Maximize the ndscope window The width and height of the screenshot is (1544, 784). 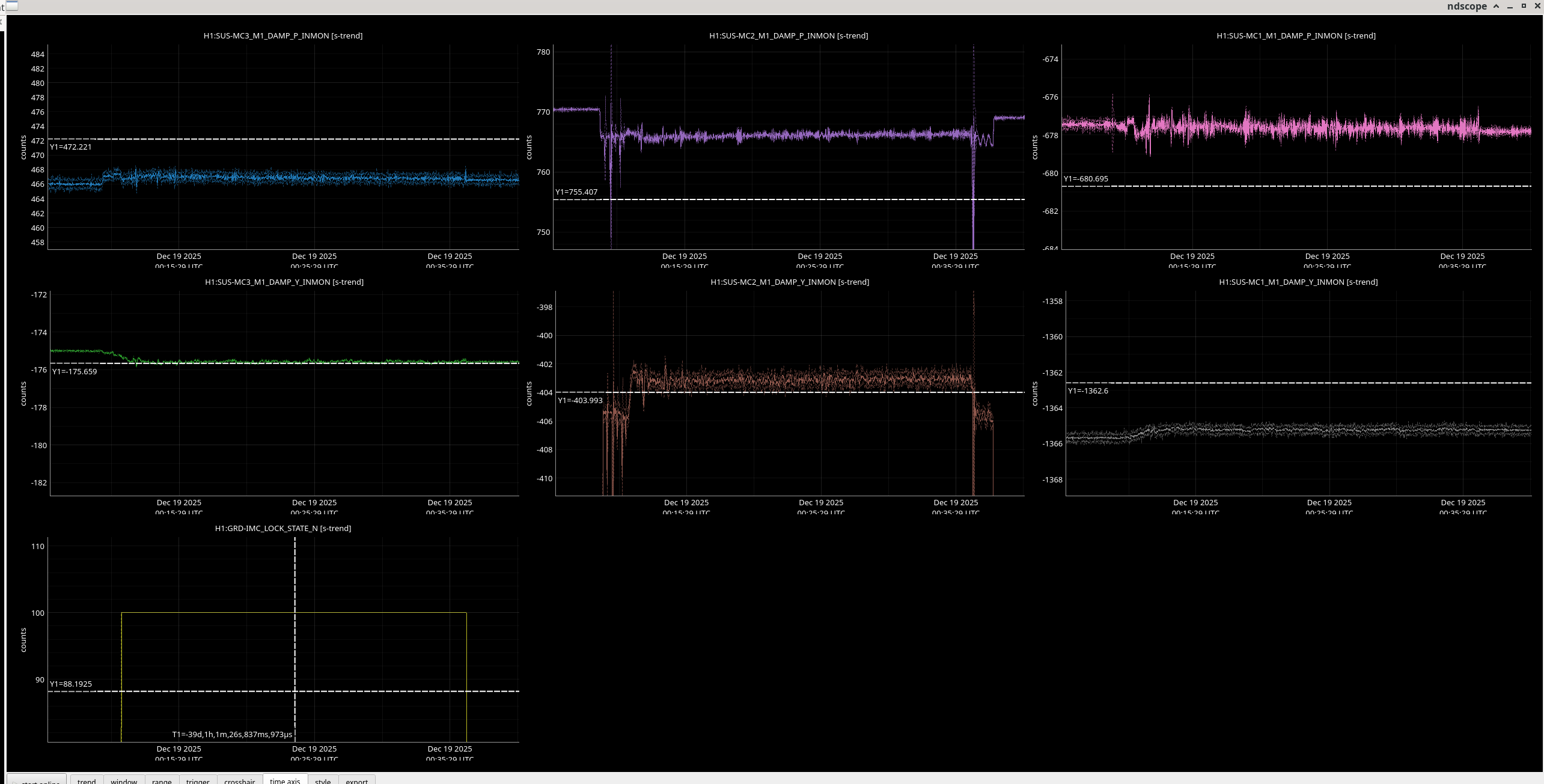(x=1524, y=6)
